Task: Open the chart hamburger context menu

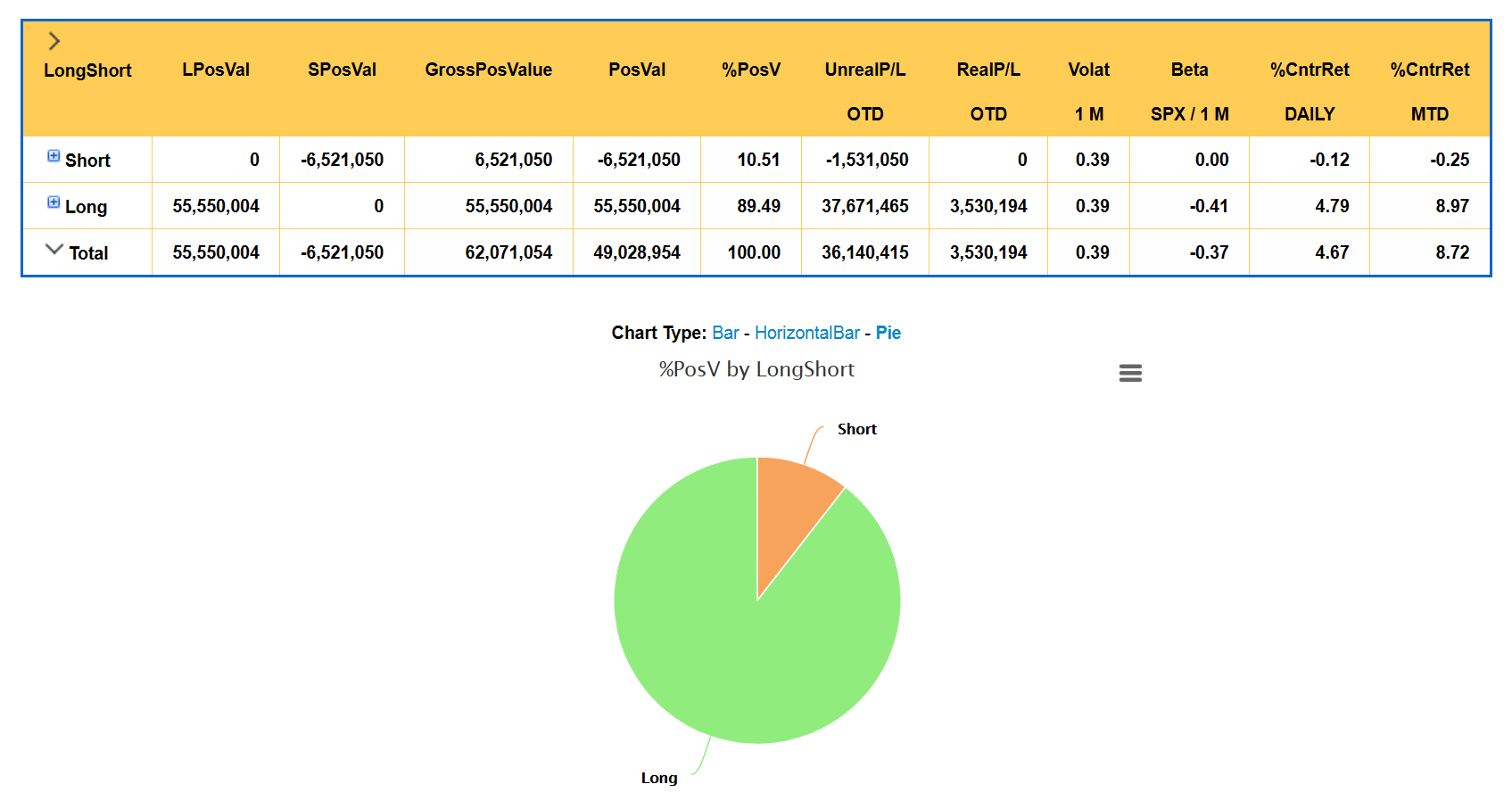Action: pos(1130,373)
